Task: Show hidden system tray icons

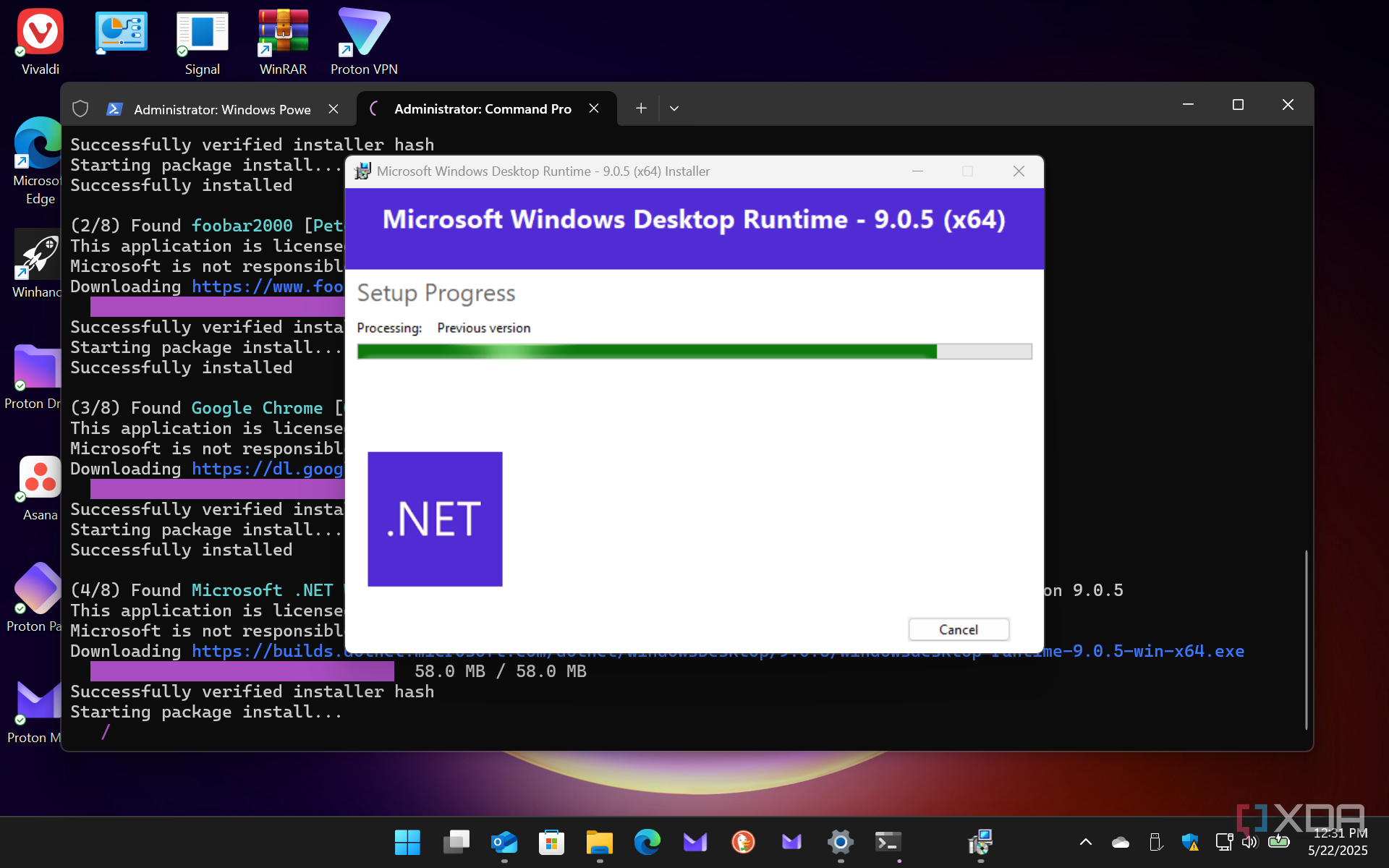Action: [x=1085, y=842]
